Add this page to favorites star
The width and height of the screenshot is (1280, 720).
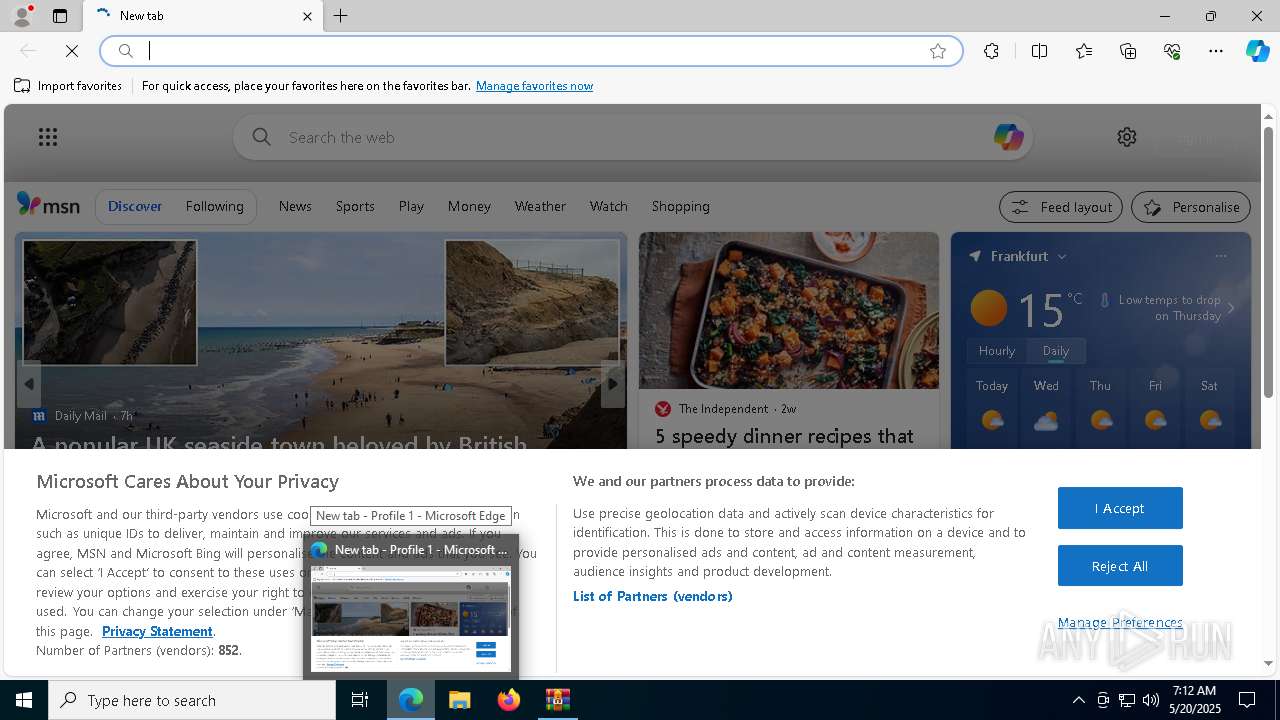tap(938, 51)
